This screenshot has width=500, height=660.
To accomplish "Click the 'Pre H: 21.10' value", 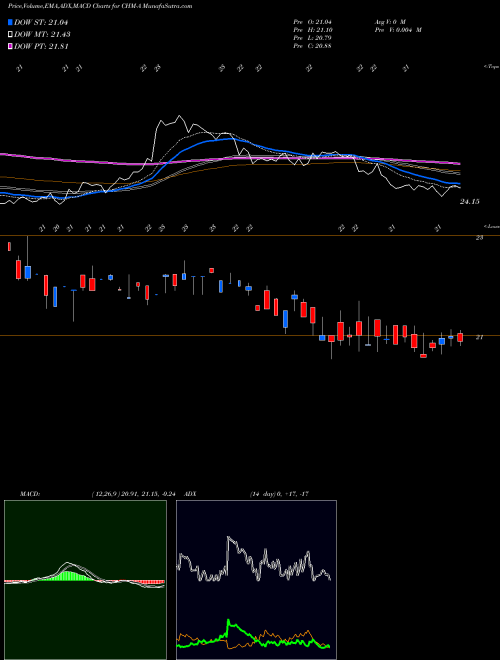I will click(x=313, y=30).
